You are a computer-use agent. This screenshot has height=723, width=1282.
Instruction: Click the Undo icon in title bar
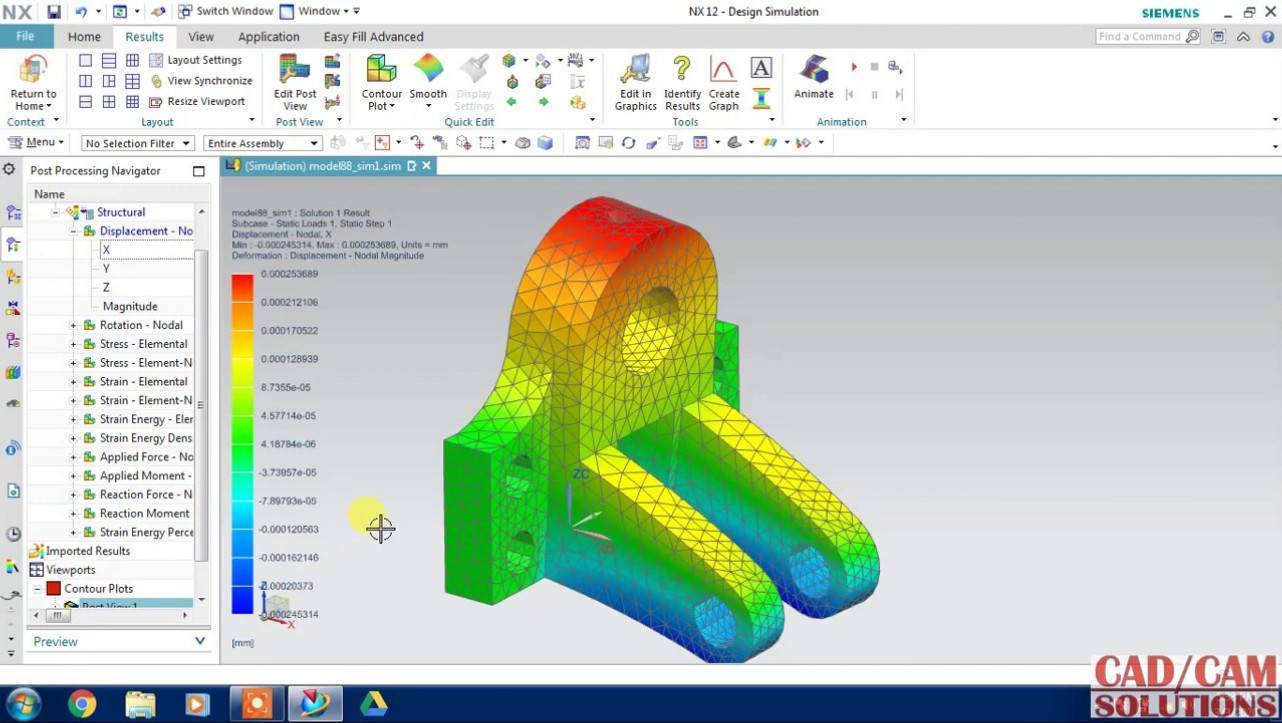click(81, 12)
